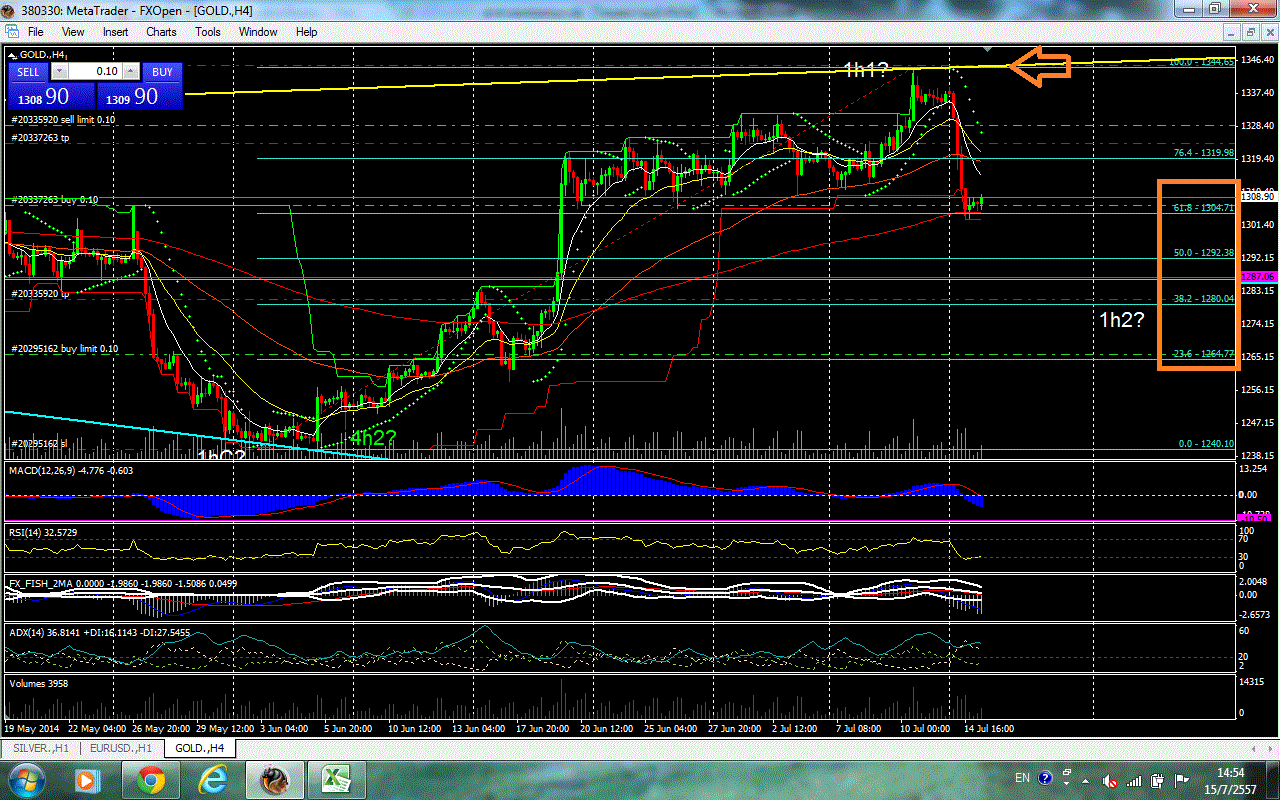Click the Fibonacci 0.0 - 1240.10 level label
Viewport: 1280px width, 800px height.
coord(1207,443)
